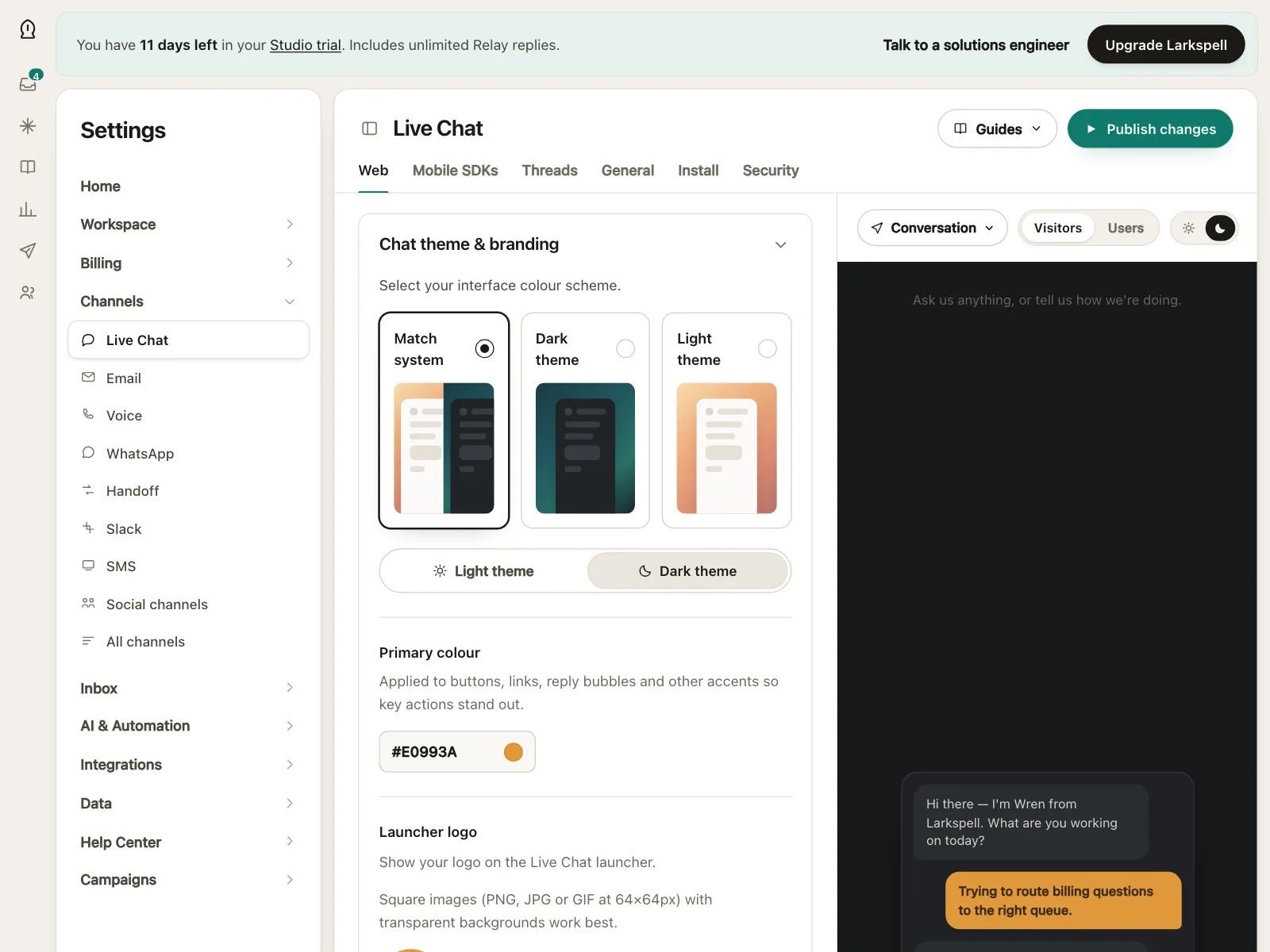The width and height of the screenshot is (1270, 952).
Task: Click the Handoff arrows icon
Action: pos(88,490)
